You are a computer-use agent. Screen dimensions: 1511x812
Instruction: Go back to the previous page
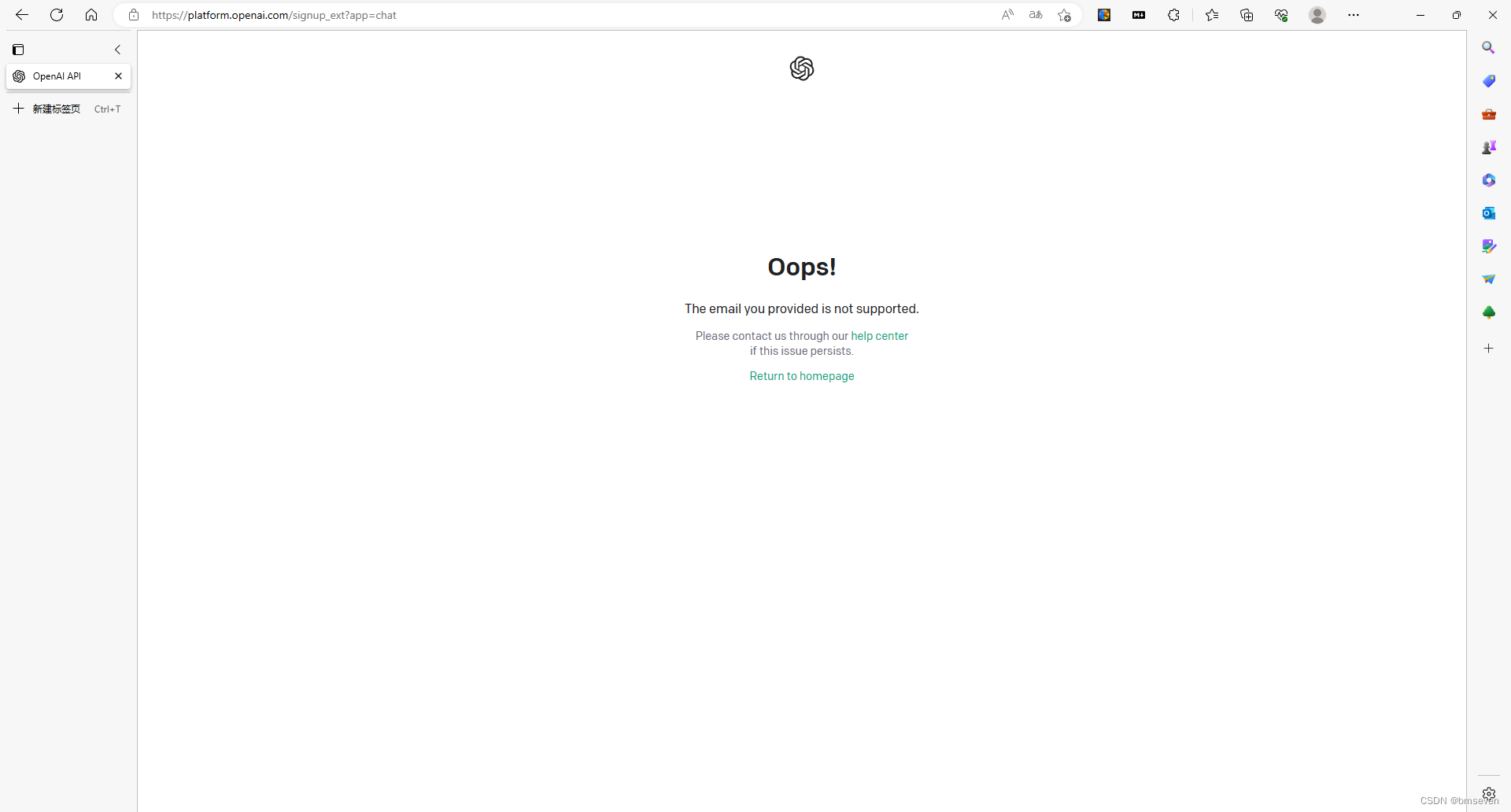(22, 15)
